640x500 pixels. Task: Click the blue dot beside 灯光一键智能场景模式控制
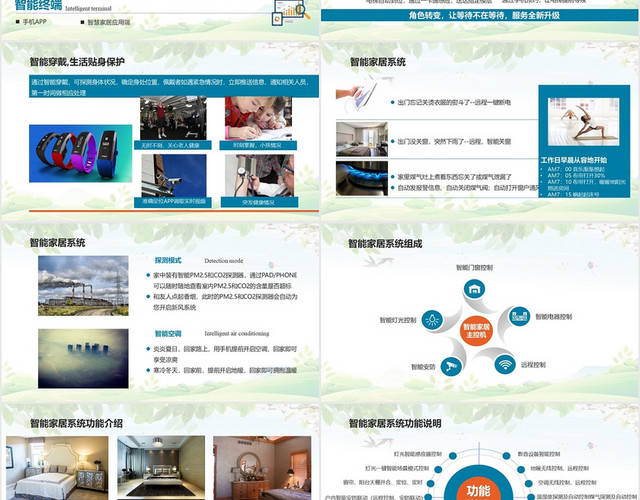(x=438, y=469)
